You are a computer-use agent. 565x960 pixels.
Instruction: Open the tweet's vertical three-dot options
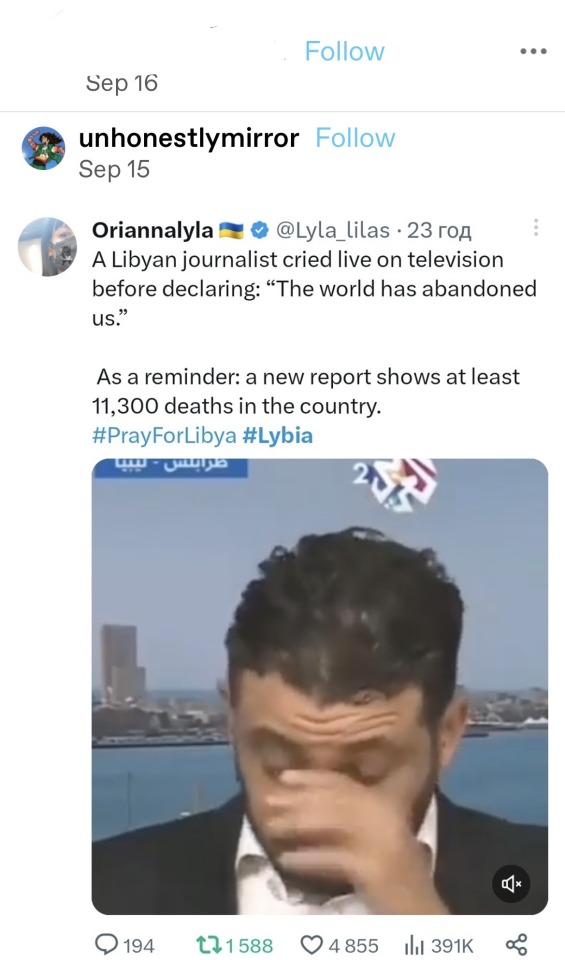click(536, 228)
